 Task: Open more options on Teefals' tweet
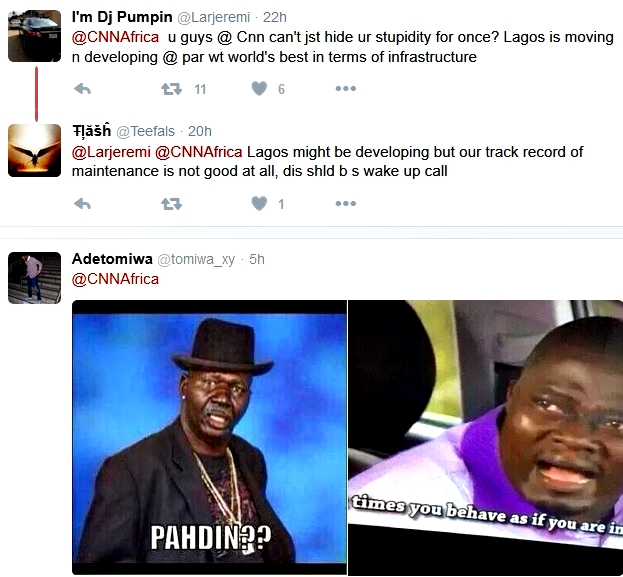(346, 204)
